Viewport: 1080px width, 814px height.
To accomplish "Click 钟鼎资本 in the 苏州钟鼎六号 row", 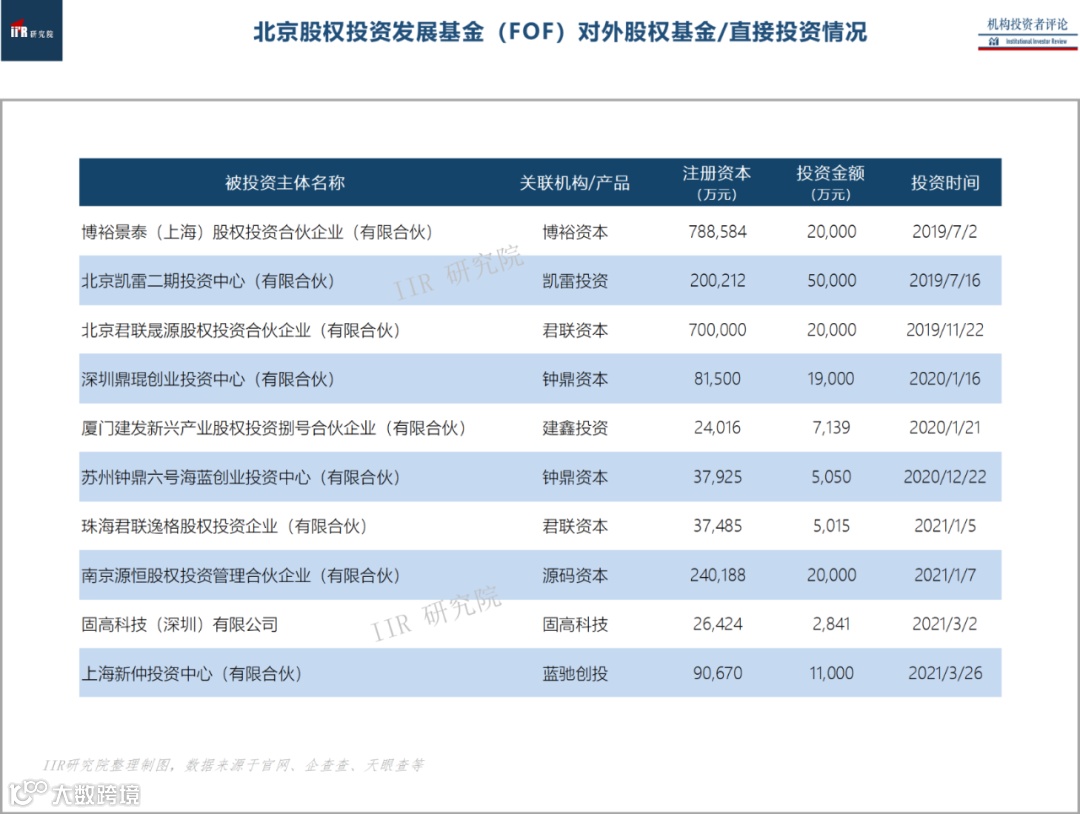I will pyautogui.click(x=575, y=477).
